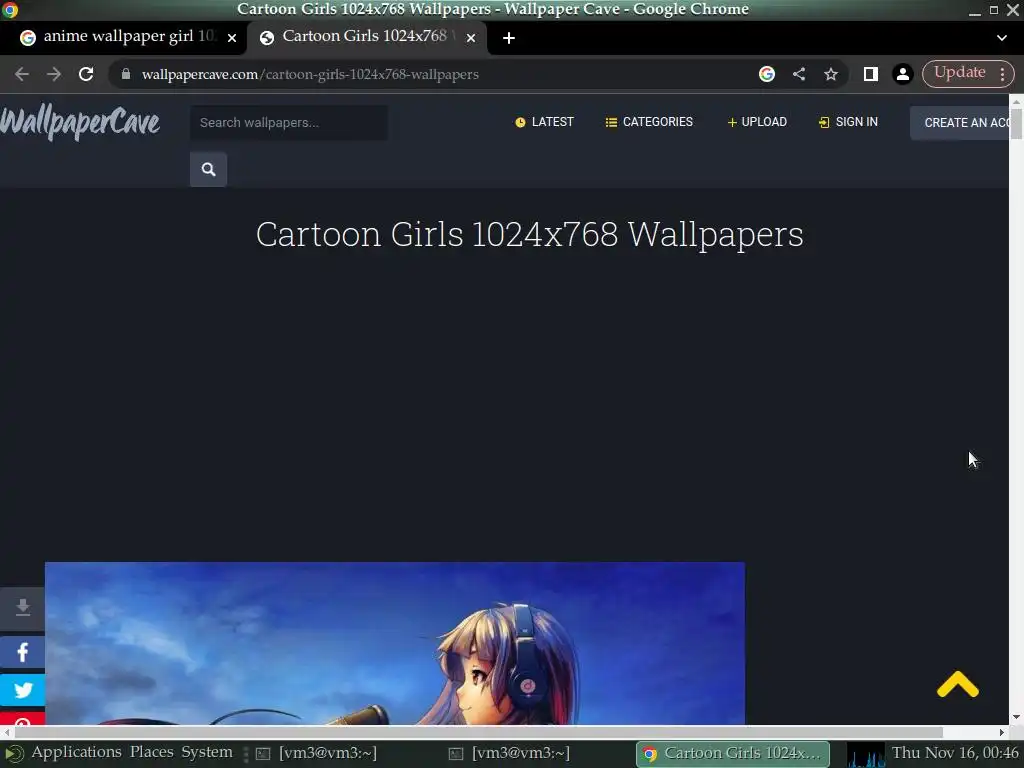
Task: Go to WallpaperCave home logo
Action: pyautogui.click(x=80, y=123)
